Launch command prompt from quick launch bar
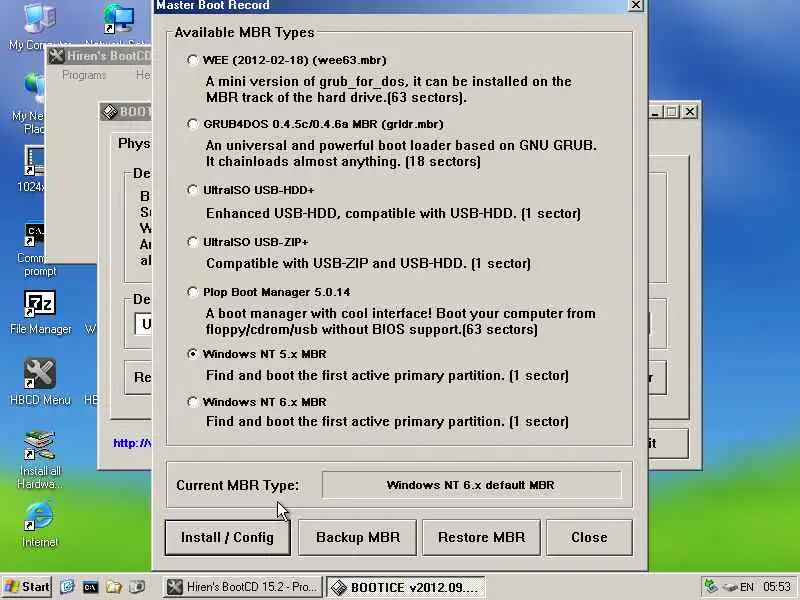This screenshot has height=600, width=800. pos(90,587)
